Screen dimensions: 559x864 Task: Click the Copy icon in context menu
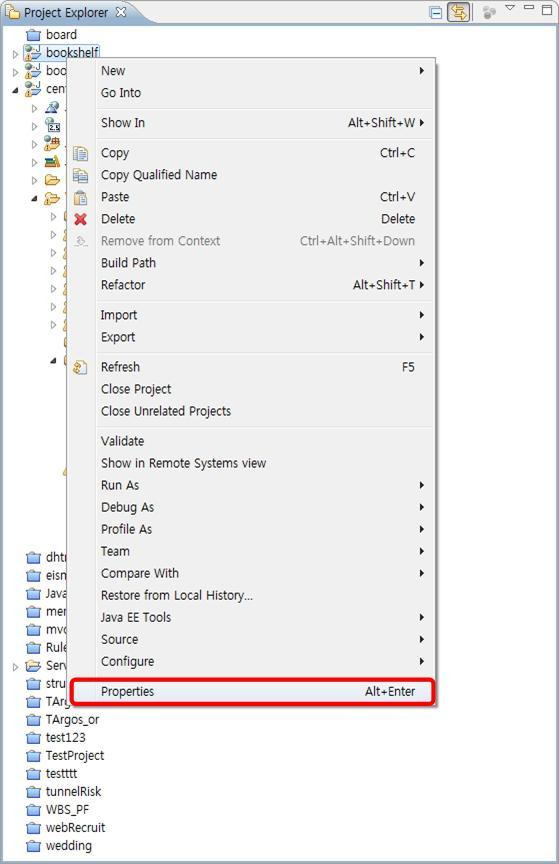(80, 153)
